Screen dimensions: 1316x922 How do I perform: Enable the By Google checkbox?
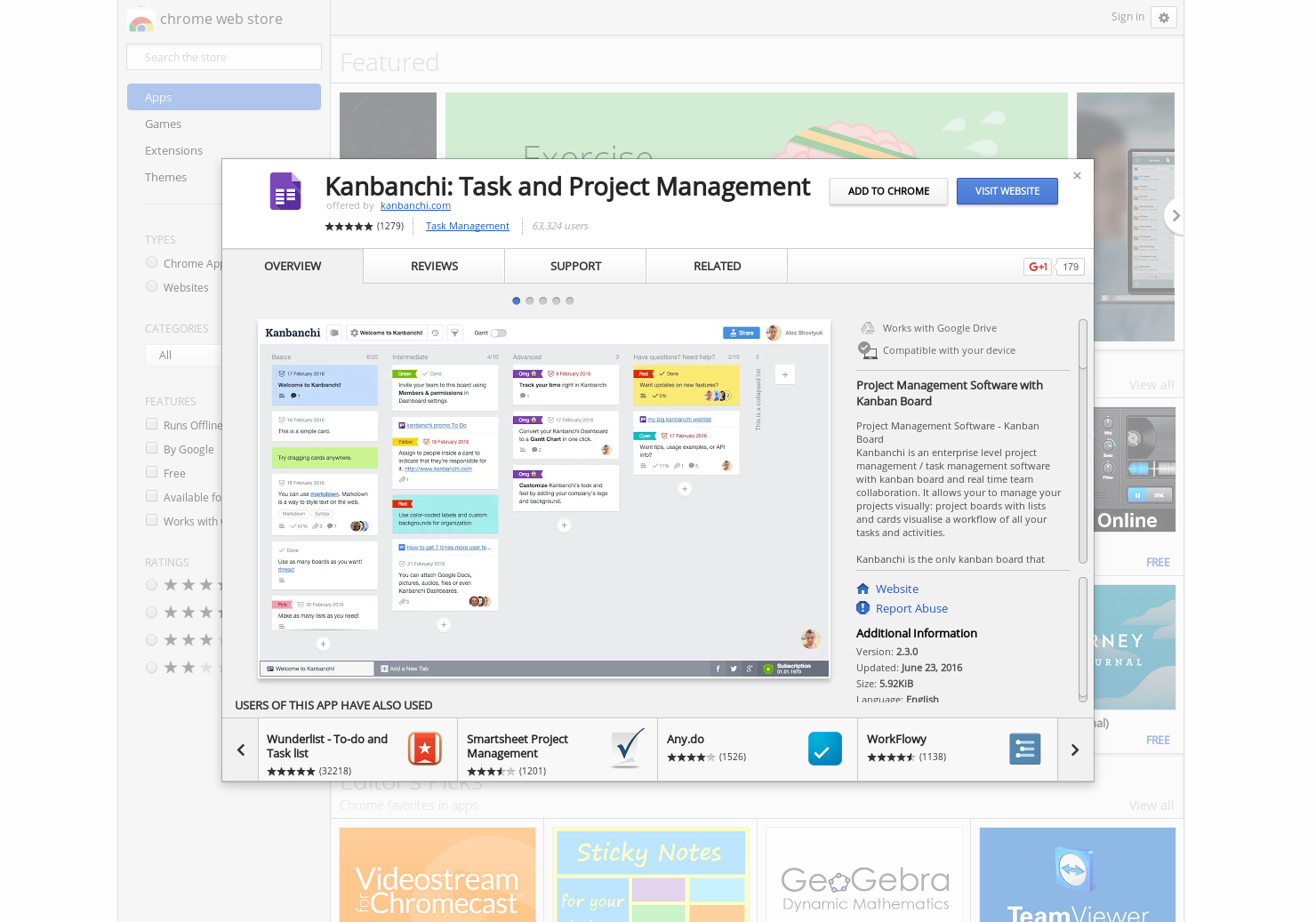[152, 449]
